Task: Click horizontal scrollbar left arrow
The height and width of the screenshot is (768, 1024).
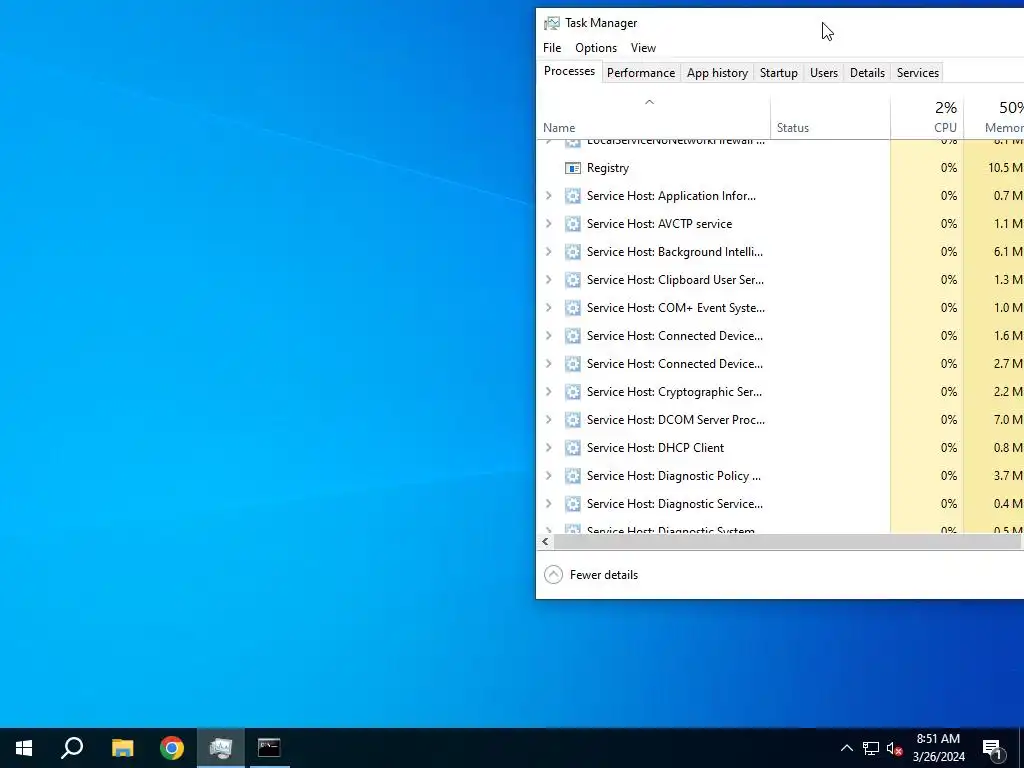Action: click(x=545, y=541)
